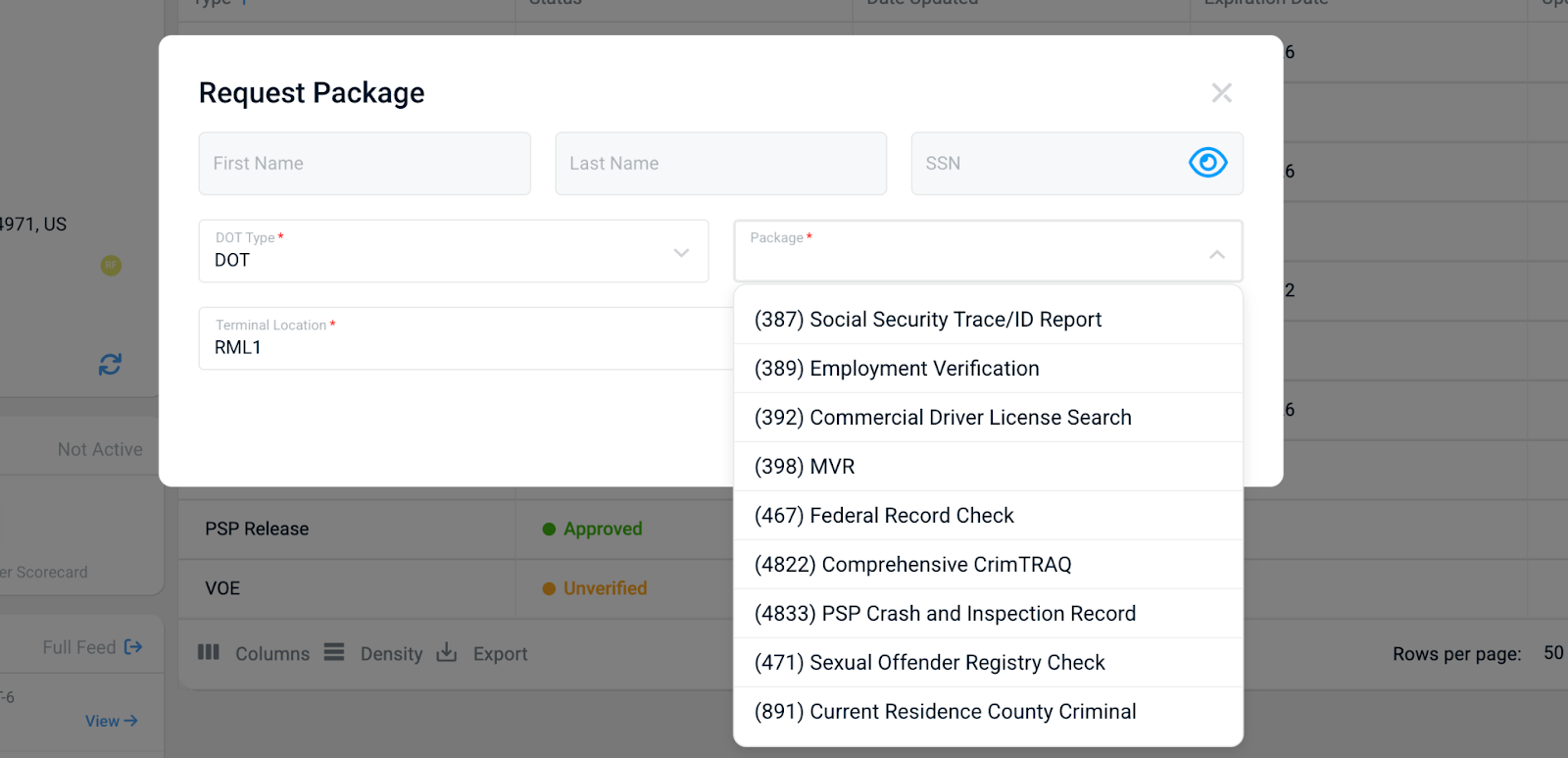Click the Density lines icon
Viewport: 1568px width, 758px height.
tap(334, 652)
